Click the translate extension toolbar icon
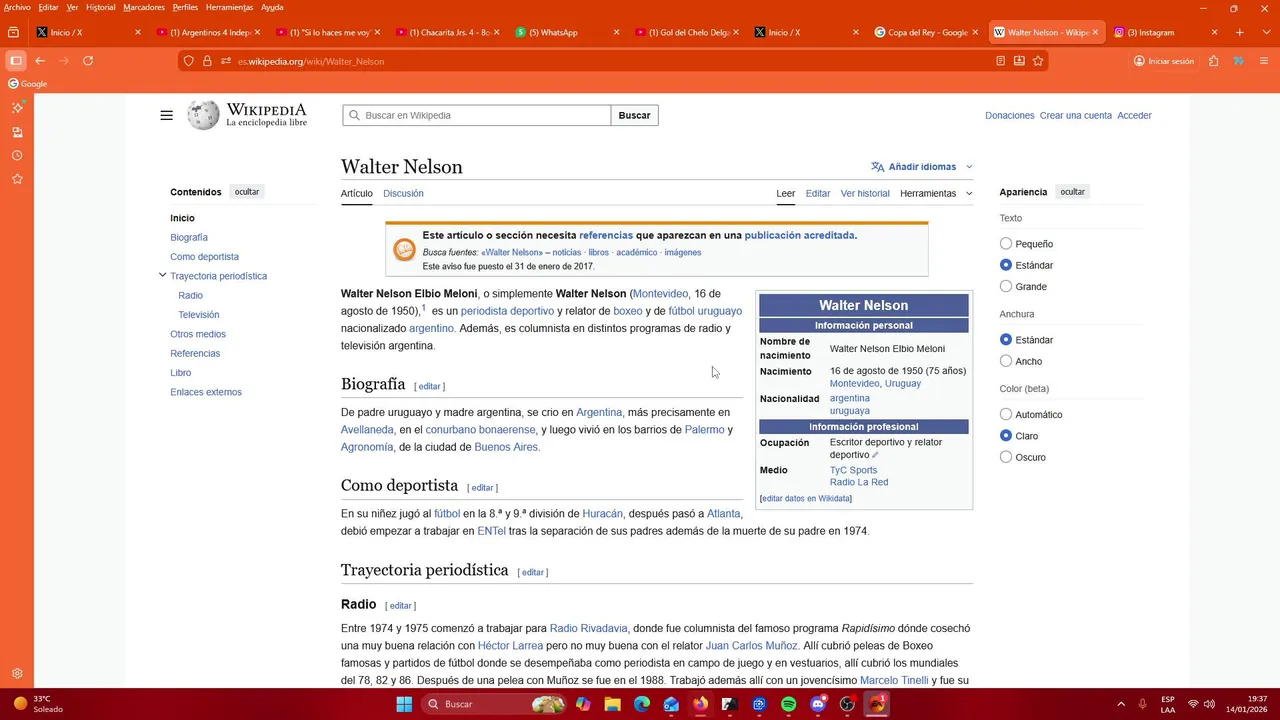The height and width of the screenshot is (720, 1280). pos(1238,61)
